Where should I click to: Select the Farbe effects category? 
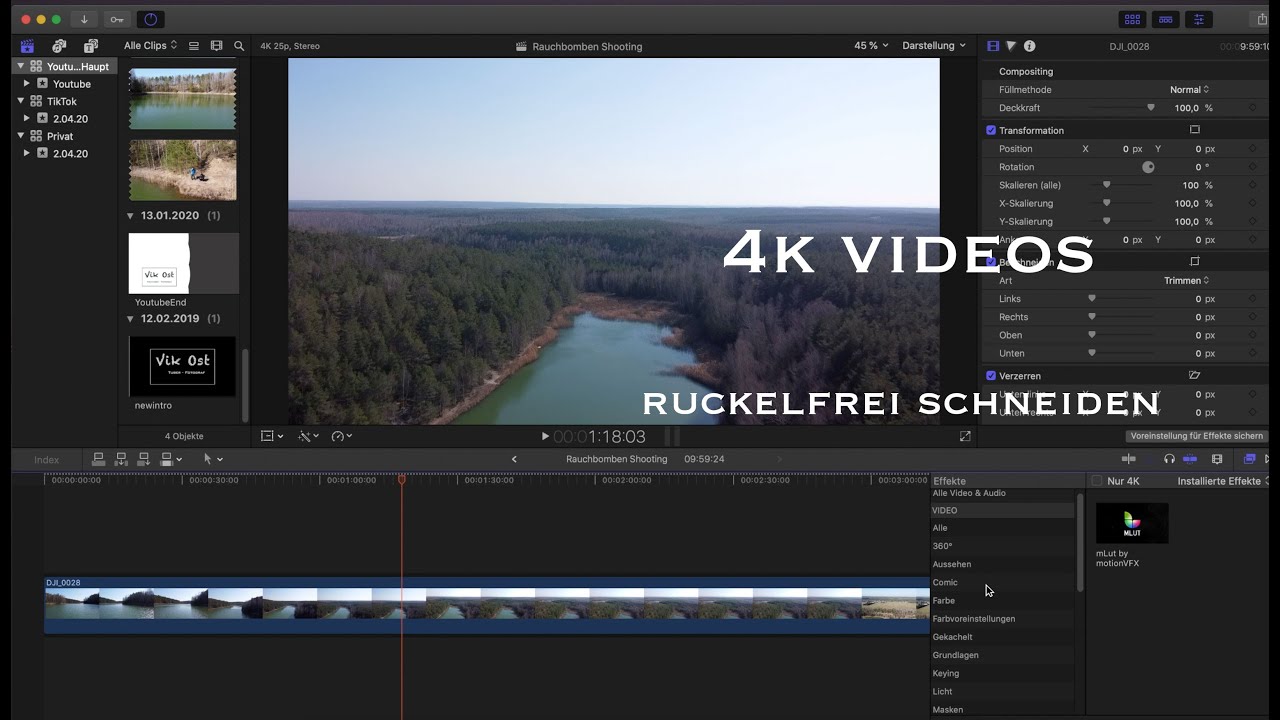click(x=944, y=601)
